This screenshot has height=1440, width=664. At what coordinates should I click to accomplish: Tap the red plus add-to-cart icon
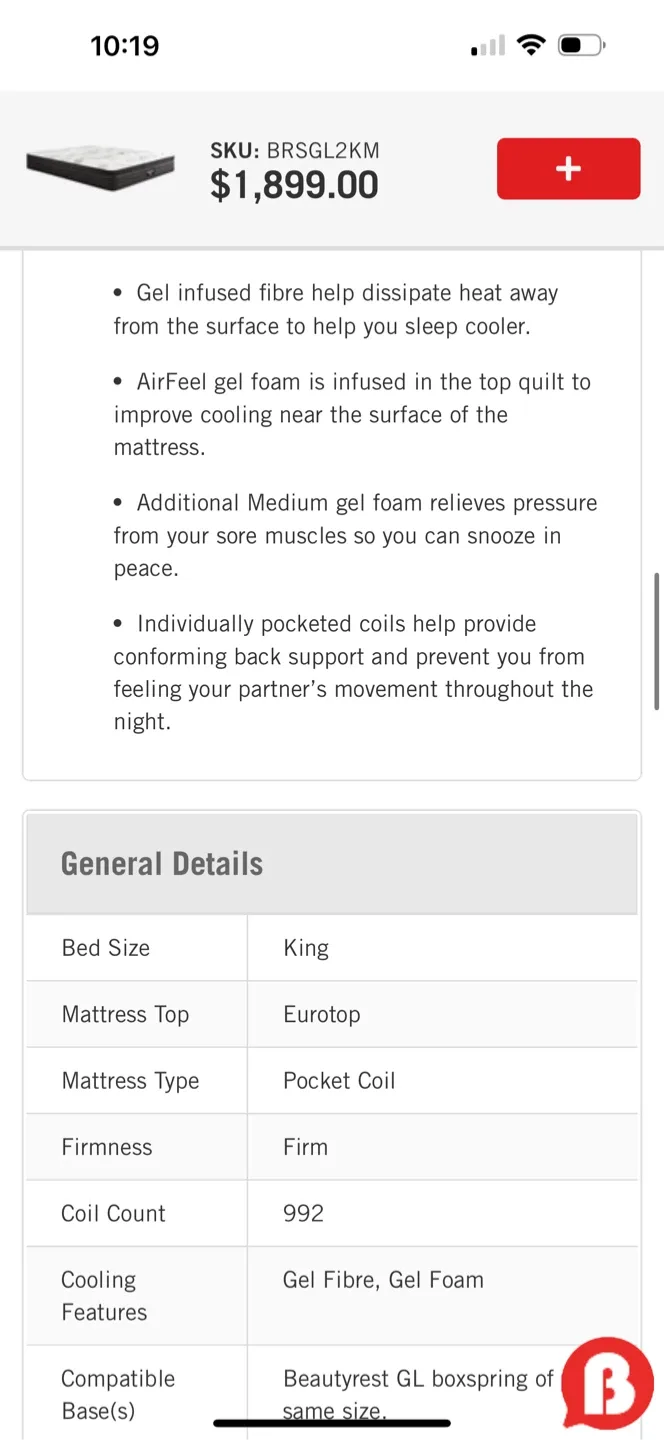(x=568, y=168)
